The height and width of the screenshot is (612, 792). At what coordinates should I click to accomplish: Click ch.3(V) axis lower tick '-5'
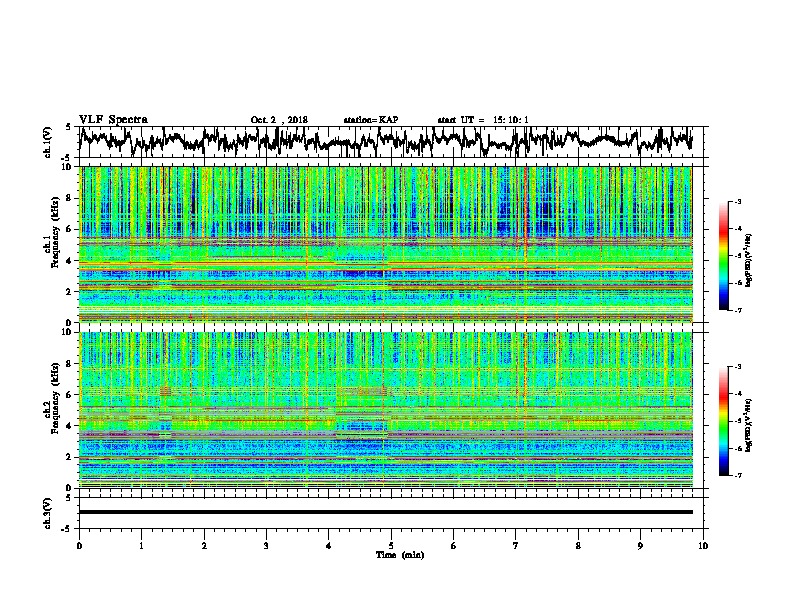[x=67, y=529]
